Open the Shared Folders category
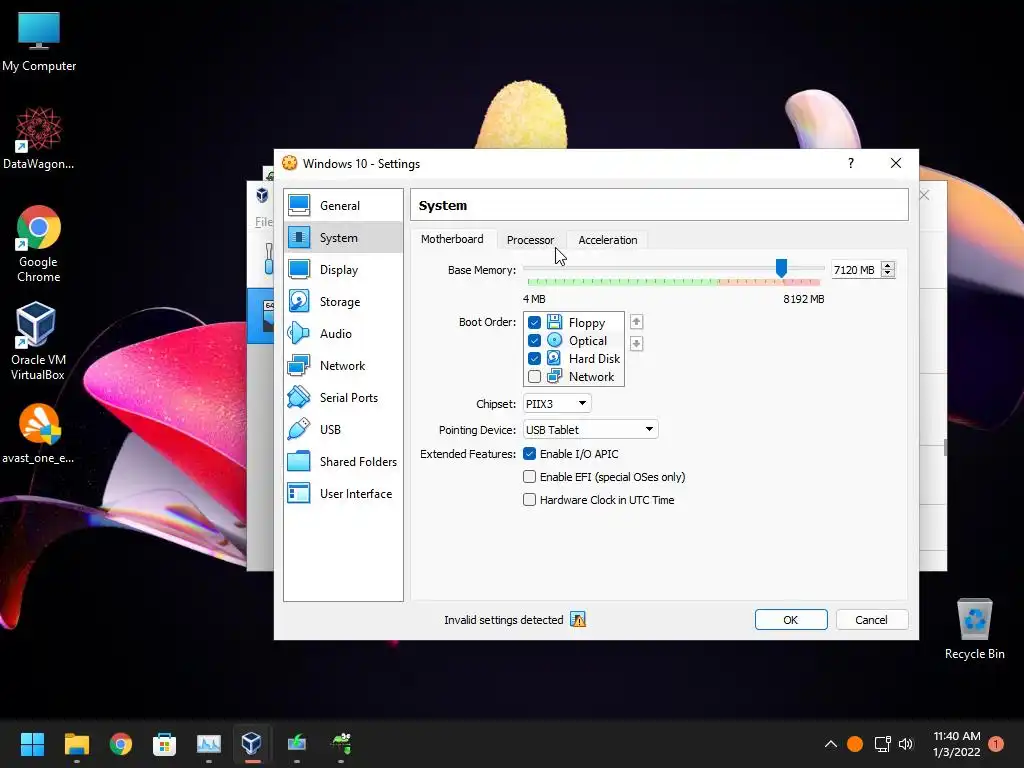 pos(343,462)
